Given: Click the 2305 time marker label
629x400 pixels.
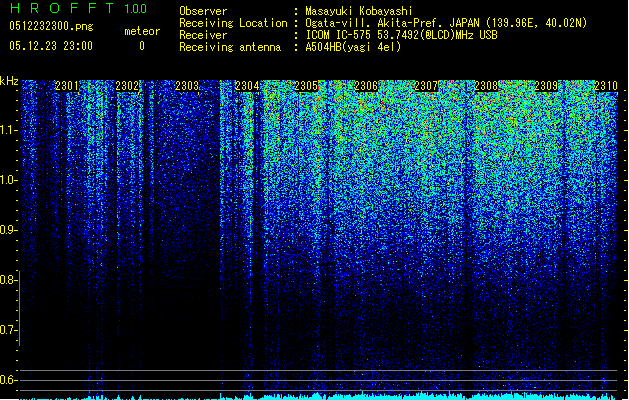Looking at the screenshot, I should 306,86.
